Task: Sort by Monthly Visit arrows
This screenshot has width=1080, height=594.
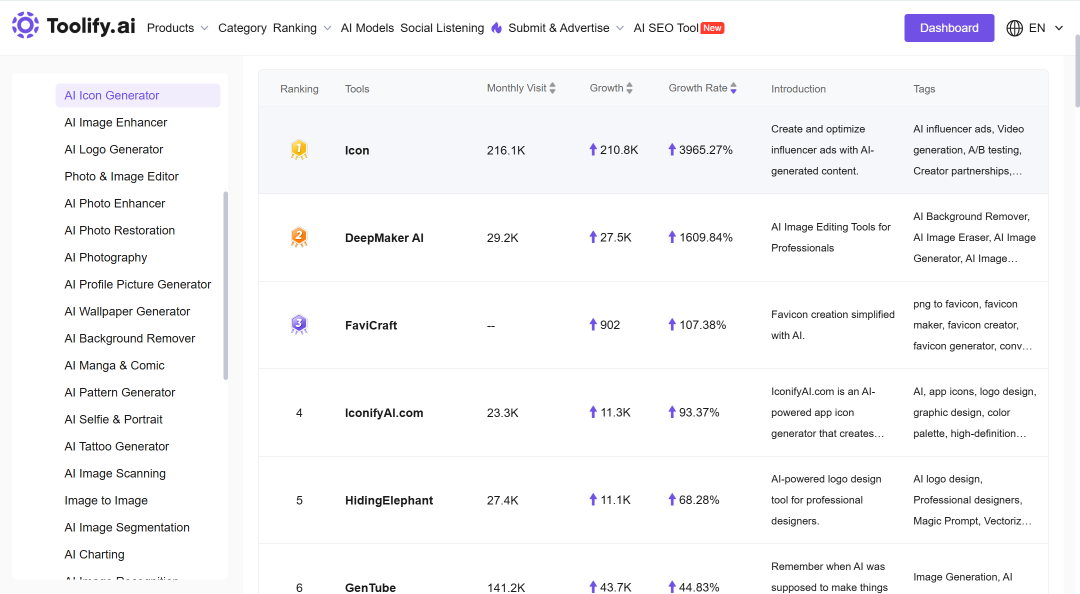Action: coord(552,88)
